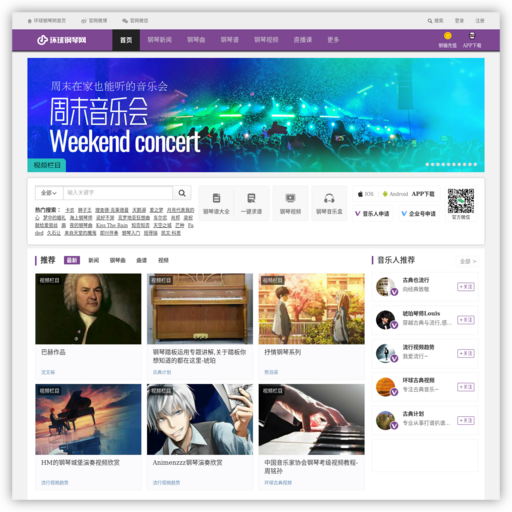Image resolution: width=512 pixels, height=512 pixels.
Task: Open the 巴赫作品 portrait thumbnail
Action: click(x=88, y=309)
